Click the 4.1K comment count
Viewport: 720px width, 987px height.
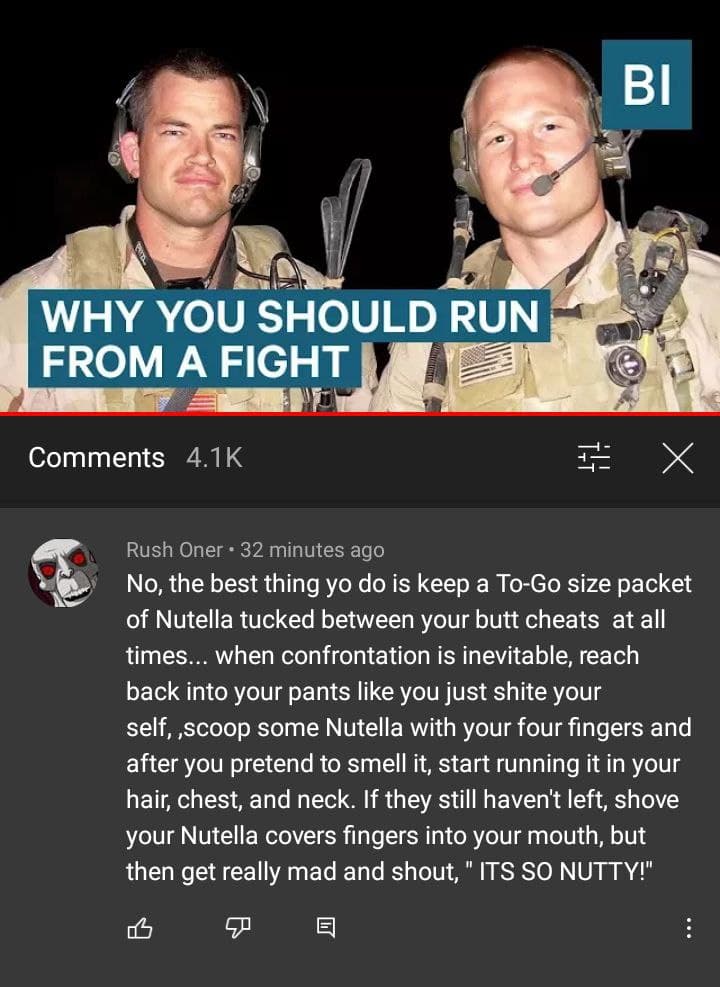coord(214,458)
